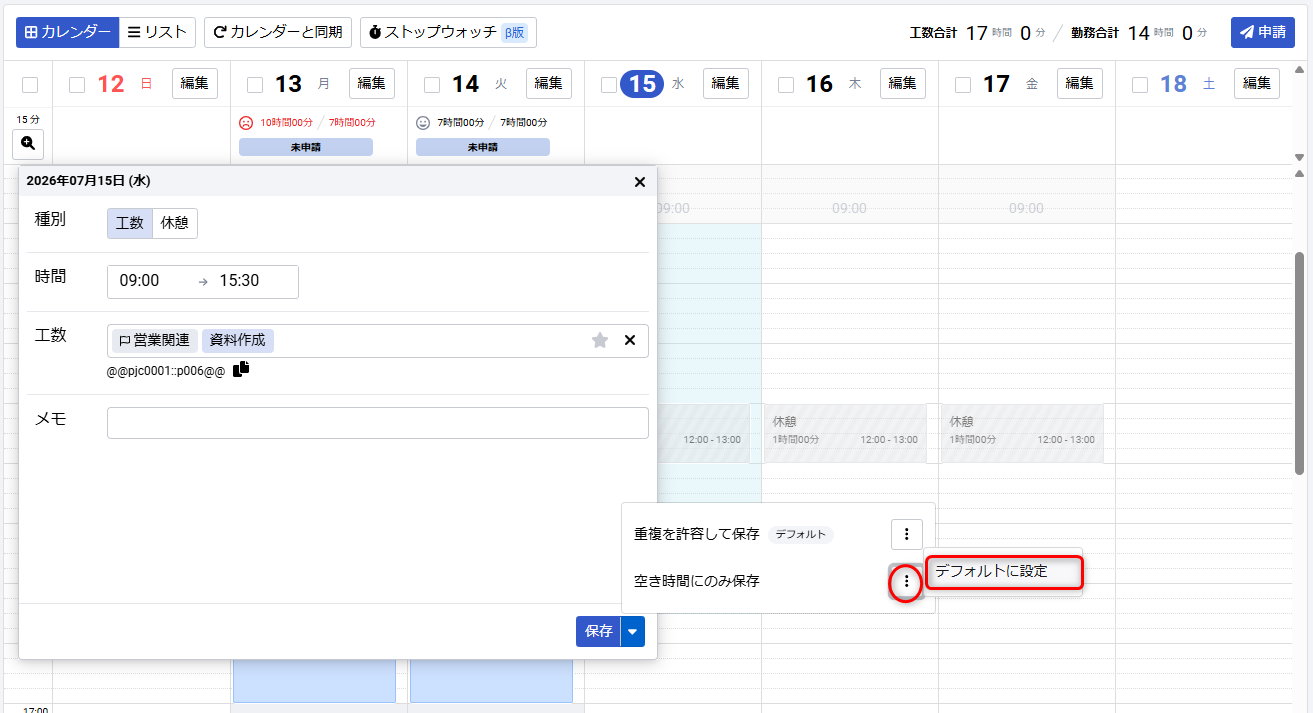The height and width of the screenshot is (713, 1313).
Task: Switch to the リスト view tab
Action: (x=157, y=32)
